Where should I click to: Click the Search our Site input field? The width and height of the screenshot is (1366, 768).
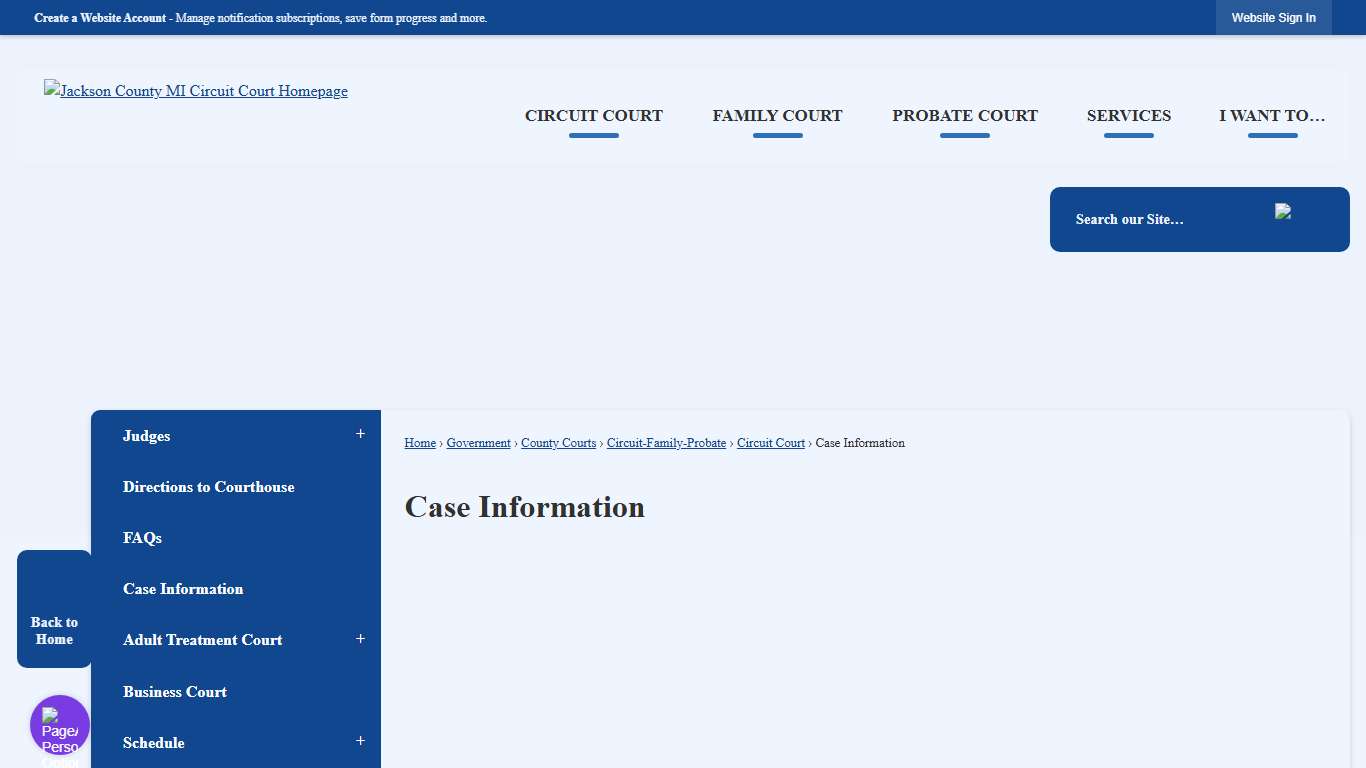click(1150, 219)
